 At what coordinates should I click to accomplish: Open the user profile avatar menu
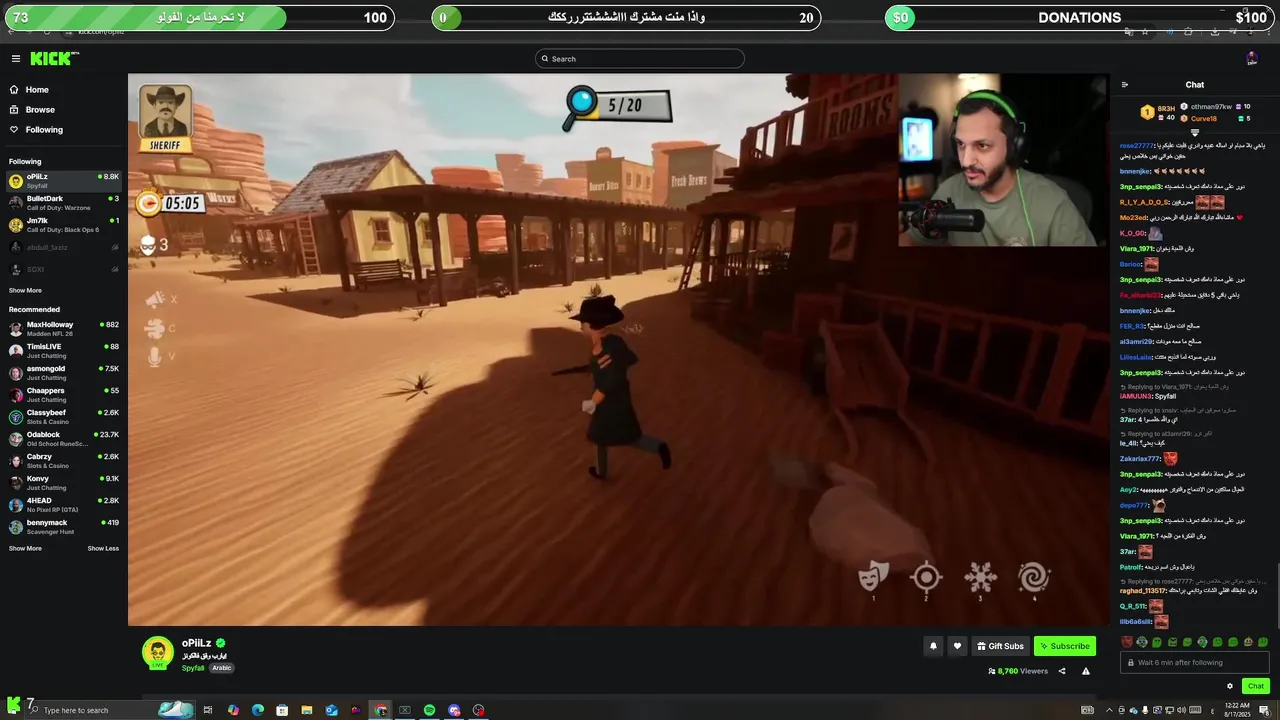(x=1251, y=59)
